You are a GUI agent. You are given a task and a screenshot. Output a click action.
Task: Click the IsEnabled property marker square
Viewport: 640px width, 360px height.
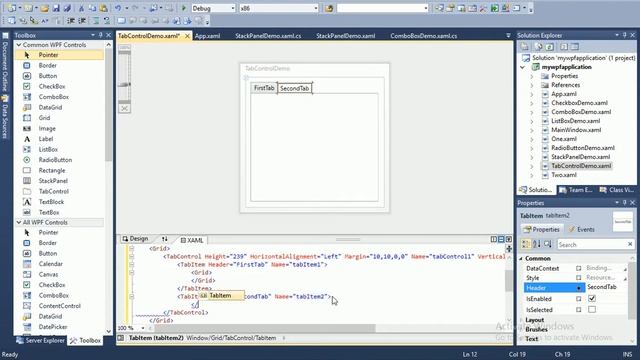[578, 299]
